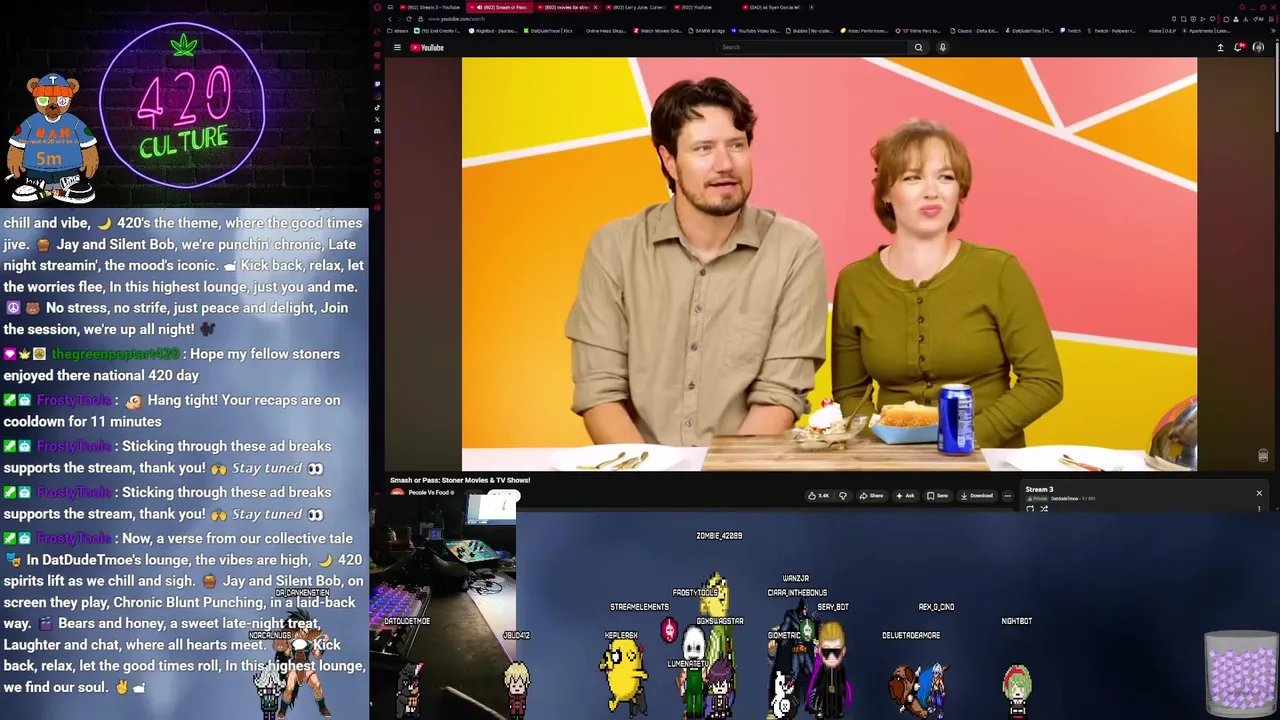Open the 'YouTube Video Do...' bookmark
This screenshot has width=1280, height=720.
pos(755,31)
